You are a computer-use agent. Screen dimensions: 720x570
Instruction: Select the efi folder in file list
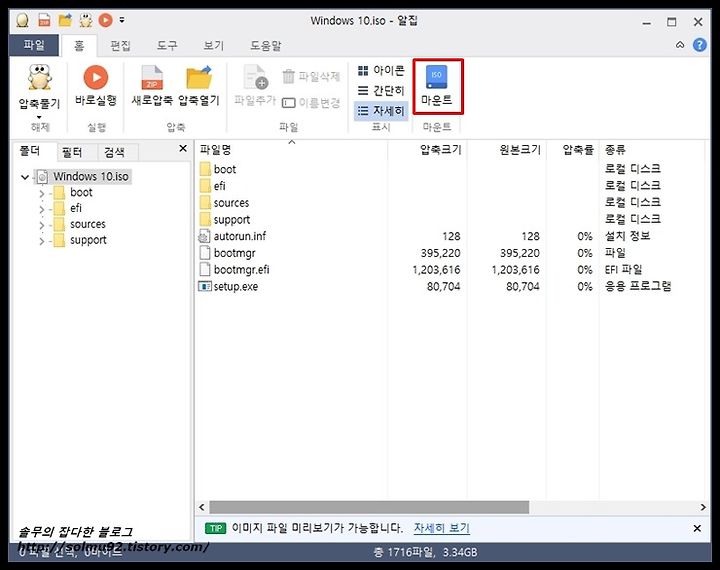219,186
